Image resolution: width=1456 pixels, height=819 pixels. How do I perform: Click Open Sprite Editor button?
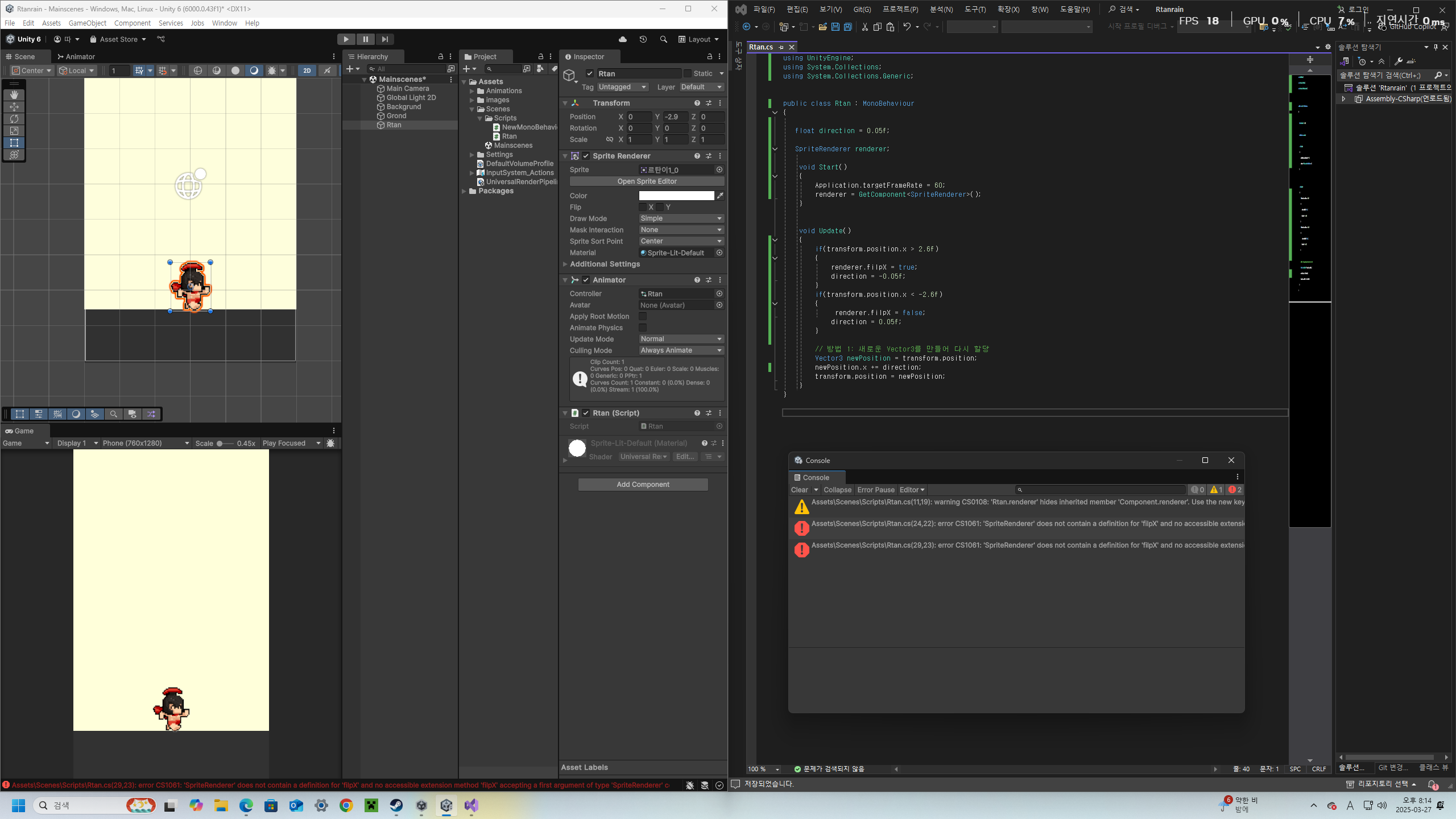click(x=647, y=181)
